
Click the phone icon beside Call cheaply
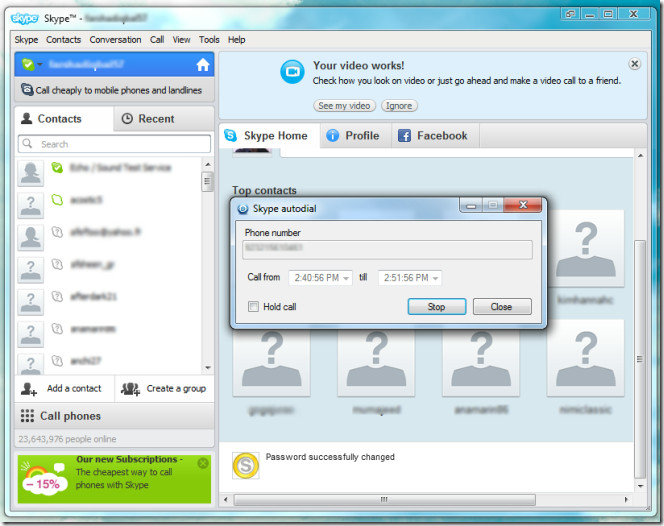[x=28, y=89]
